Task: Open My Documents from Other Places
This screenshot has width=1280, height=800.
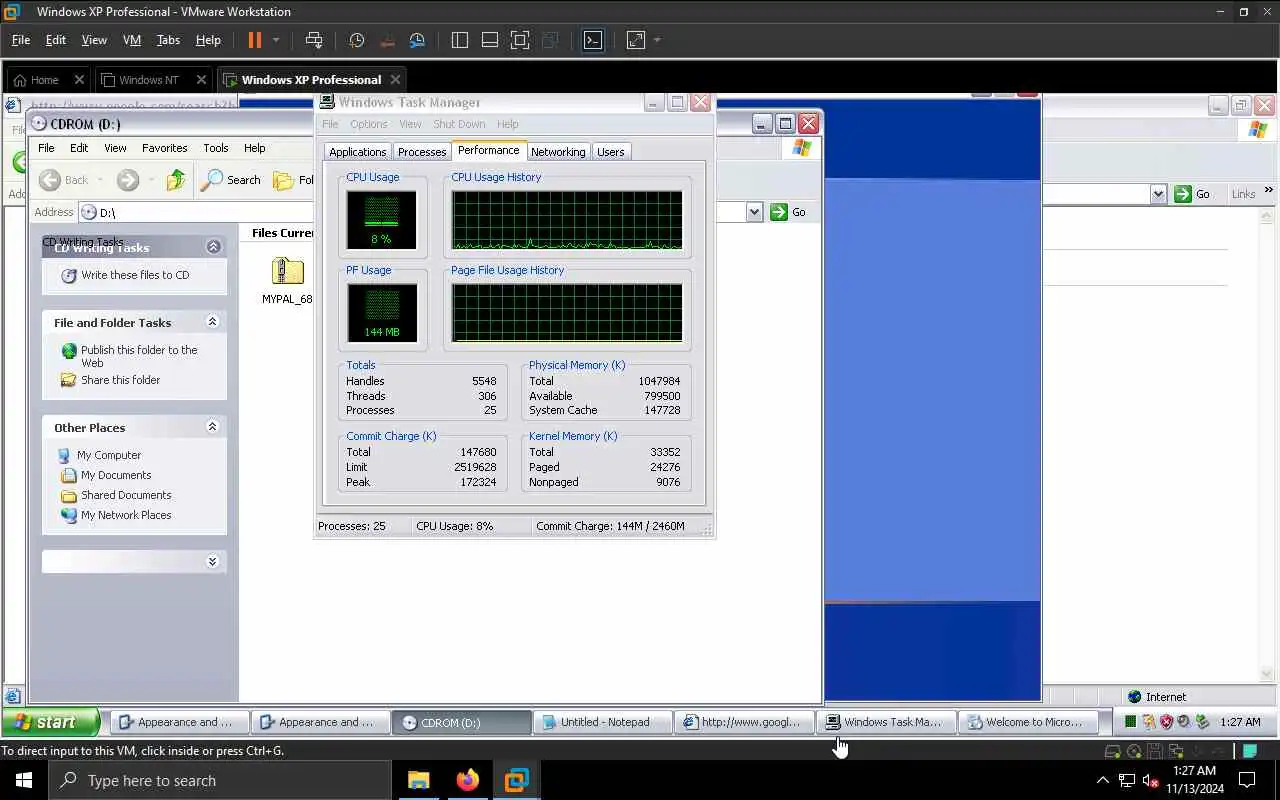Action: tap(116, 475)
